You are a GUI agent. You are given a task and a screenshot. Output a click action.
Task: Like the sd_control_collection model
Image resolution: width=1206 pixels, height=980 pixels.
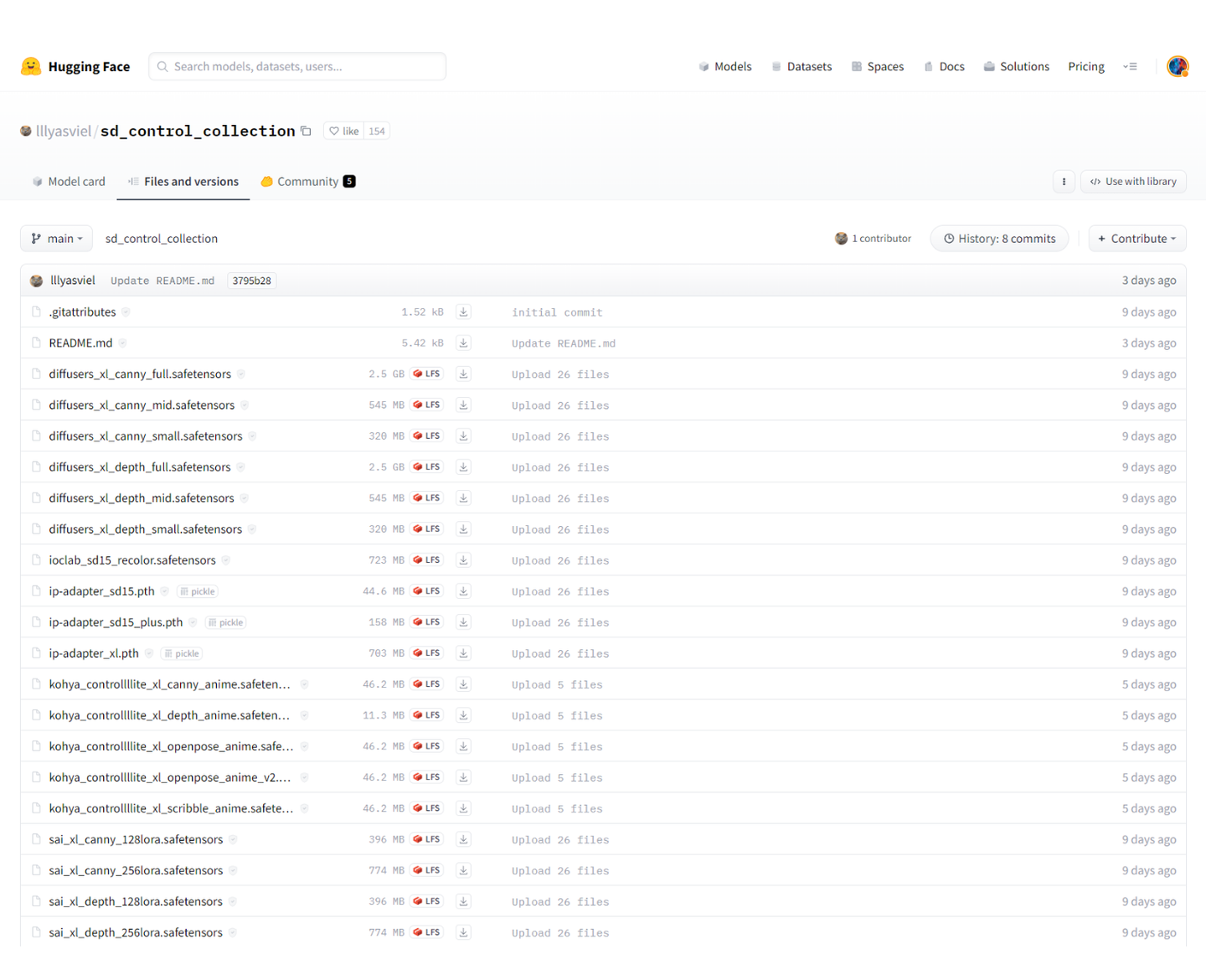(344, 131)
